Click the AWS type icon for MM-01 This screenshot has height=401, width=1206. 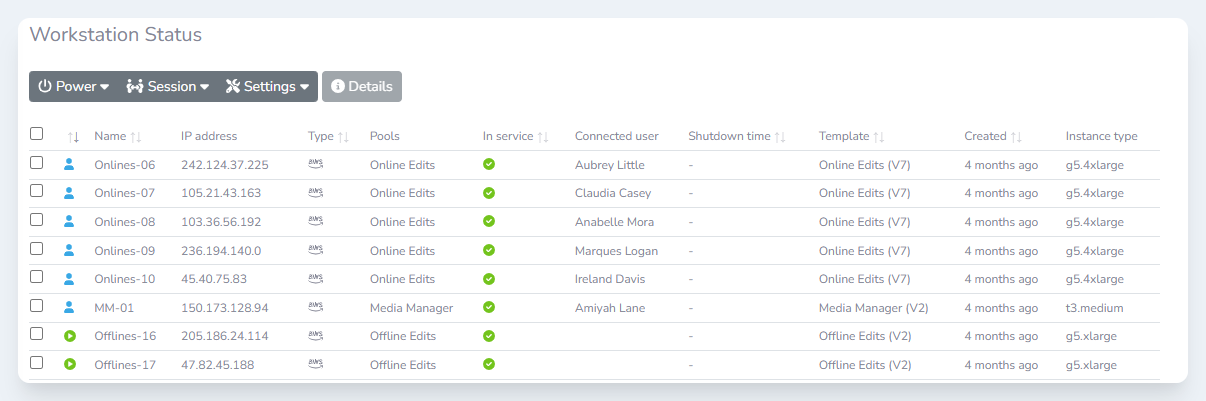coord(315,307)
